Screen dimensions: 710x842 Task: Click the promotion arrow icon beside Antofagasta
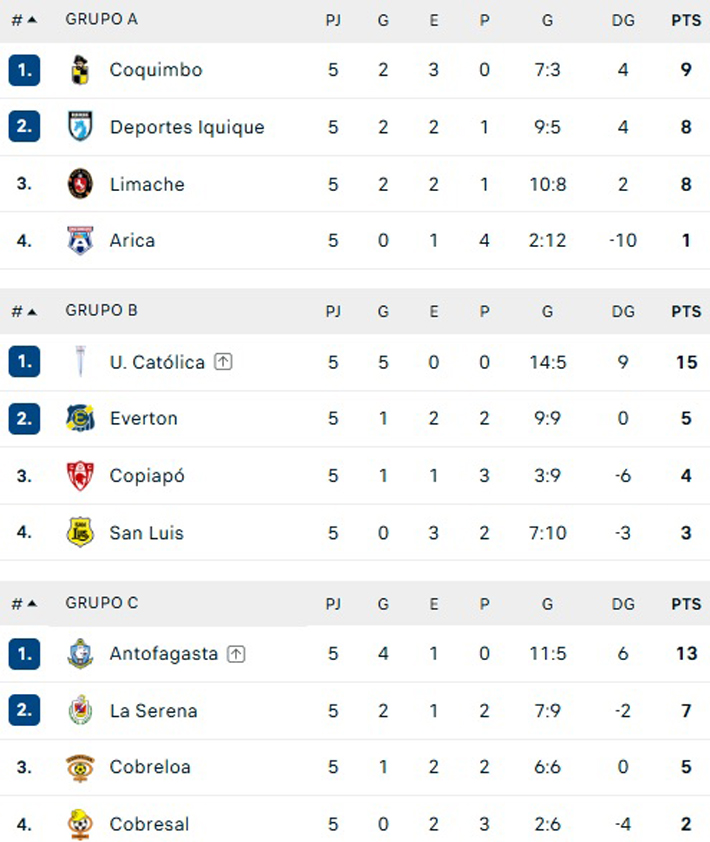(x=236, y=654)
